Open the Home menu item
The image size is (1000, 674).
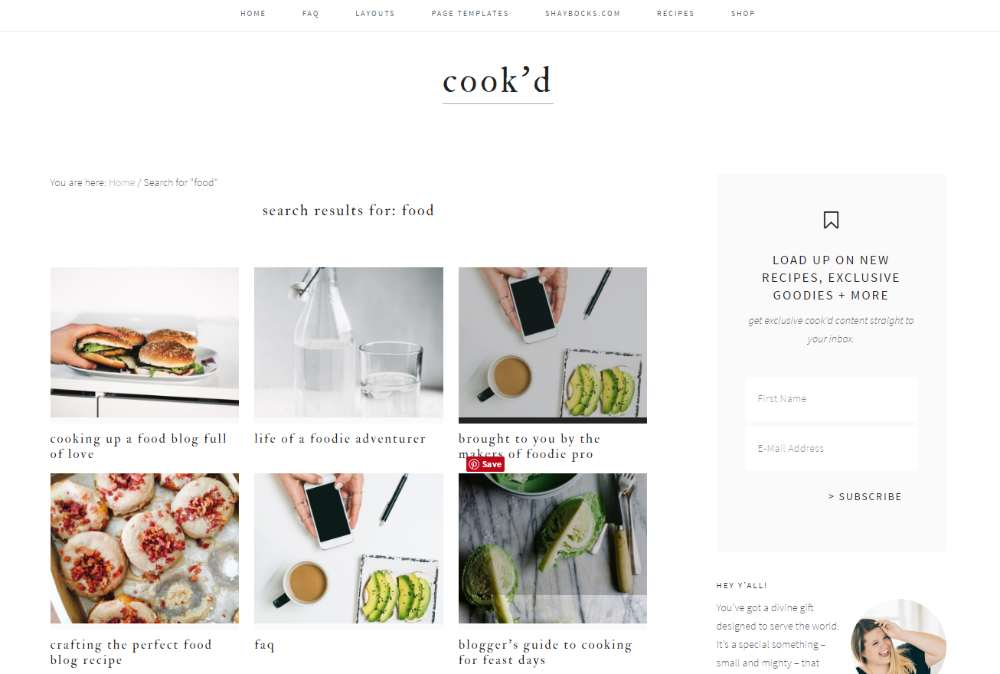pyautogui.click(x=253, y=13)
